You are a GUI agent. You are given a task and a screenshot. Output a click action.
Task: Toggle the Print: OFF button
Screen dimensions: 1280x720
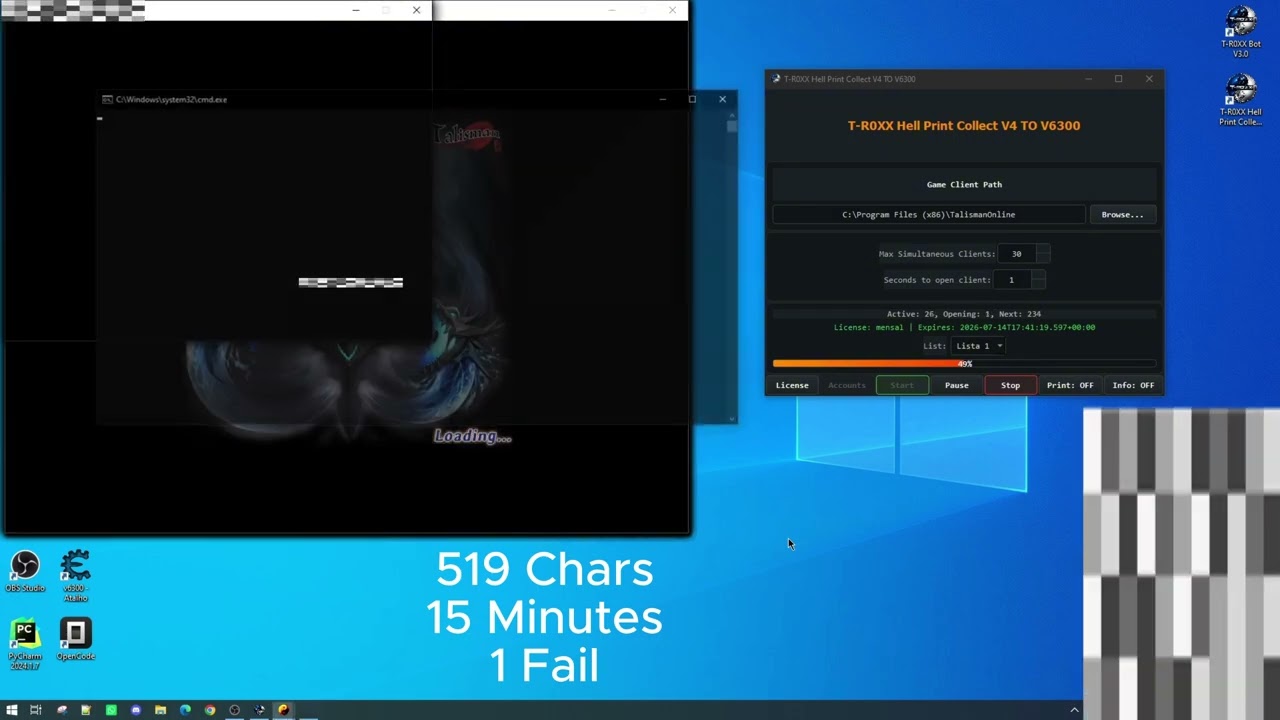pos(1070,385)
